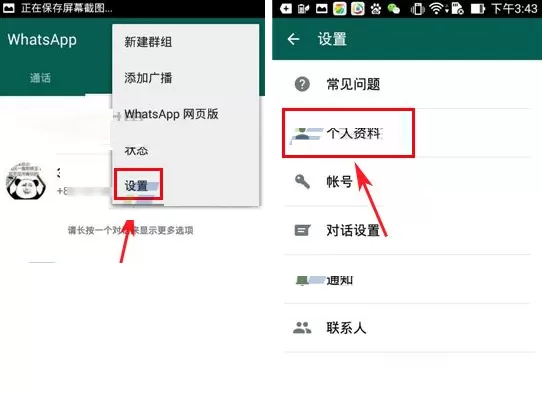This screenshot has height=395, width=542.
Task: Tap the WeChat icon in status bar
Action: [394, 9]
